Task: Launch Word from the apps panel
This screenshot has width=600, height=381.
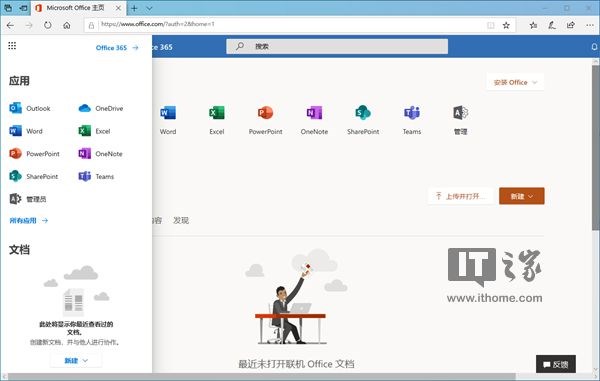Action: tap(26, 131)
